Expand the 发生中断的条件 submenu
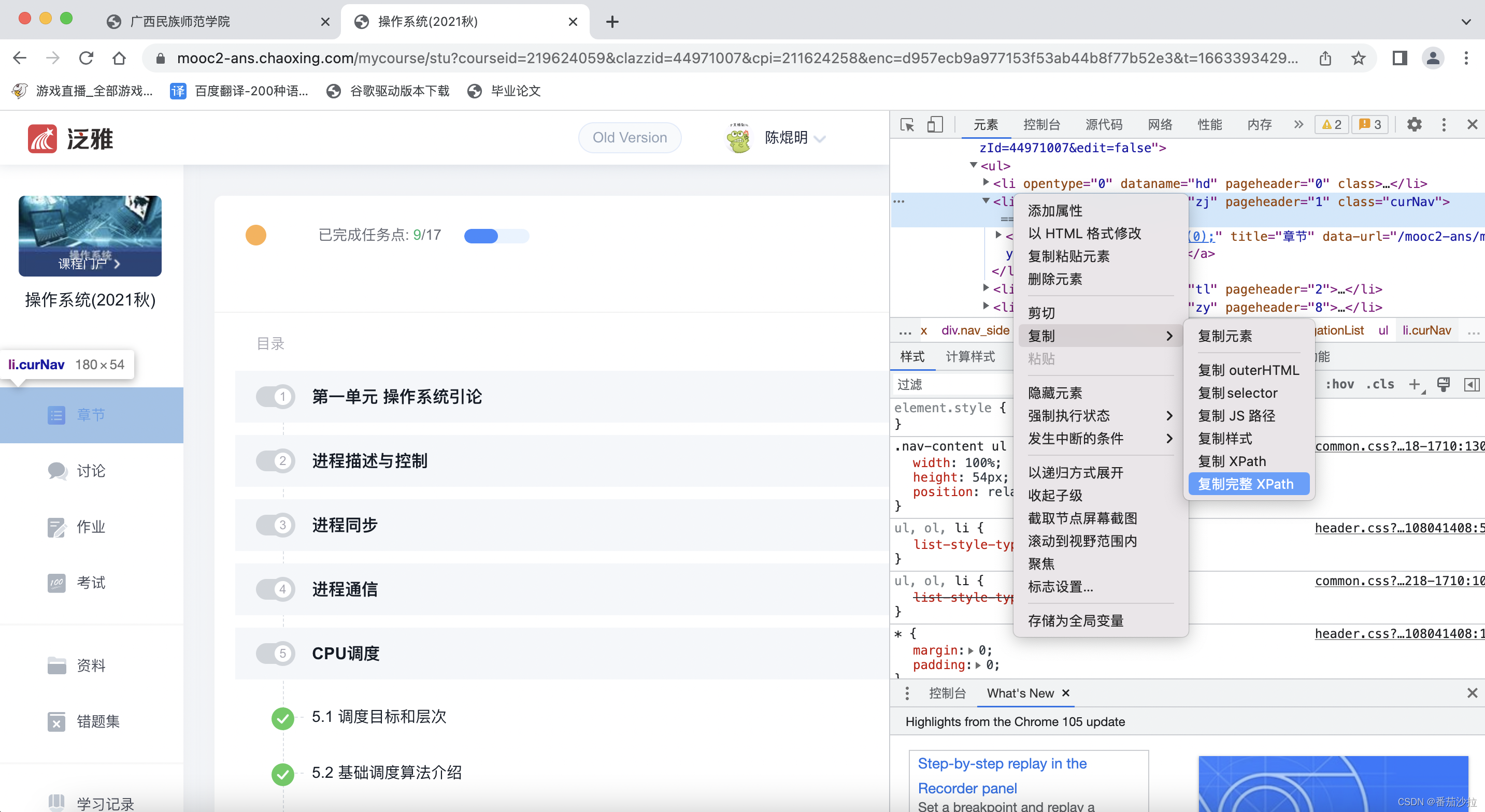This screenshot has height=812, width=1485. pyautogui.click(x=1100, y=439)
